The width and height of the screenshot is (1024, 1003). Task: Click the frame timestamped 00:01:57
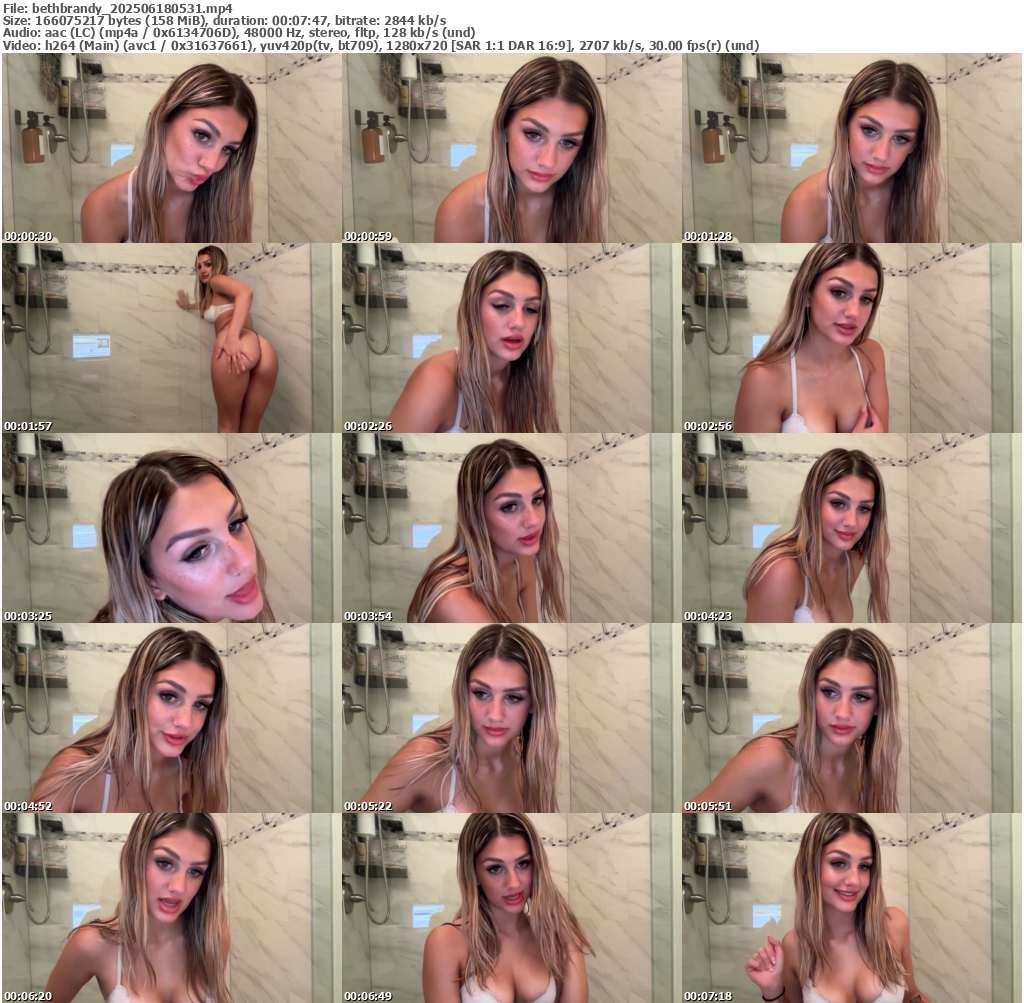172,338
